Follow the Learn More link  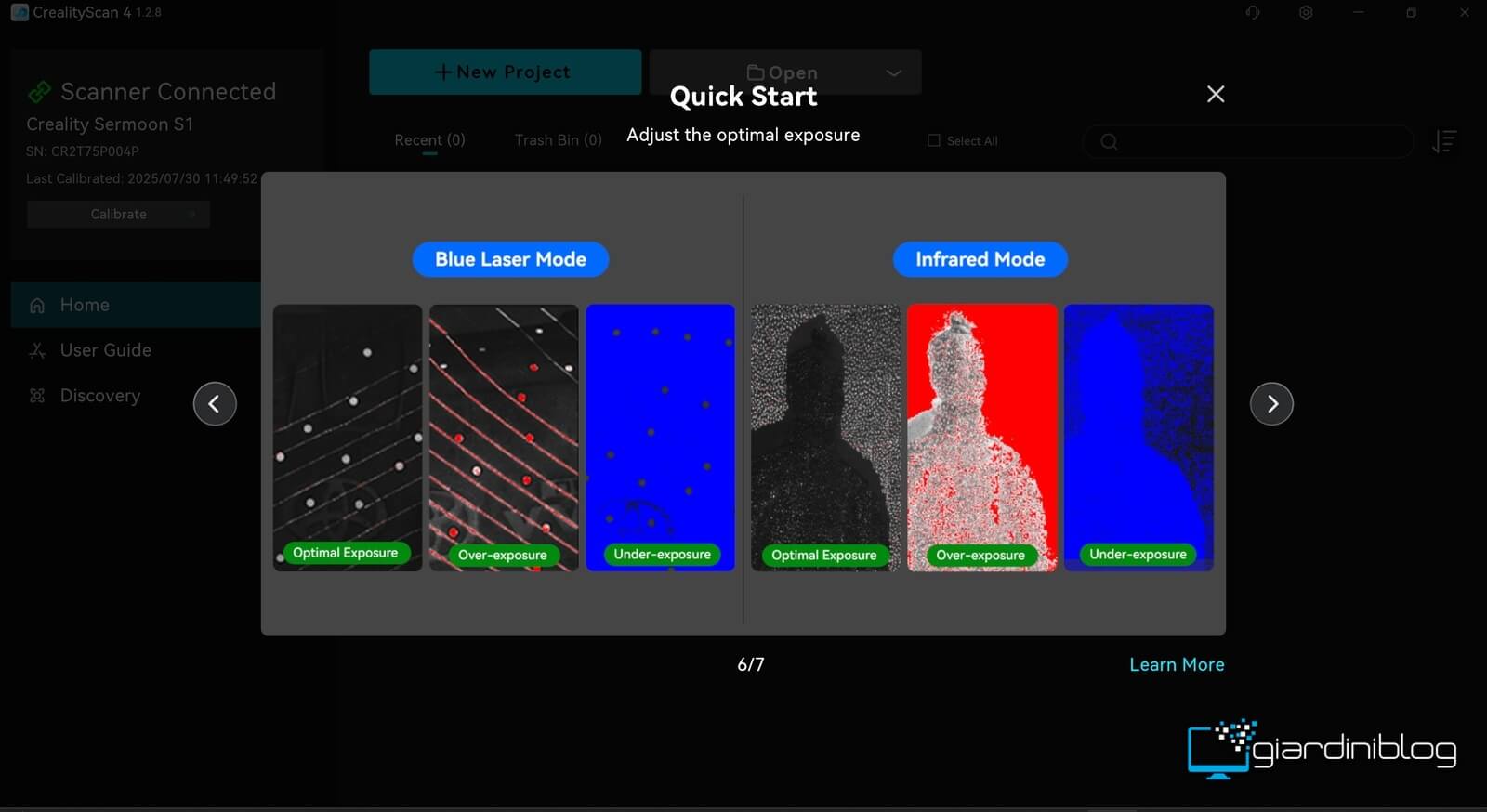pyautogui.click(x=1177, y=664)
